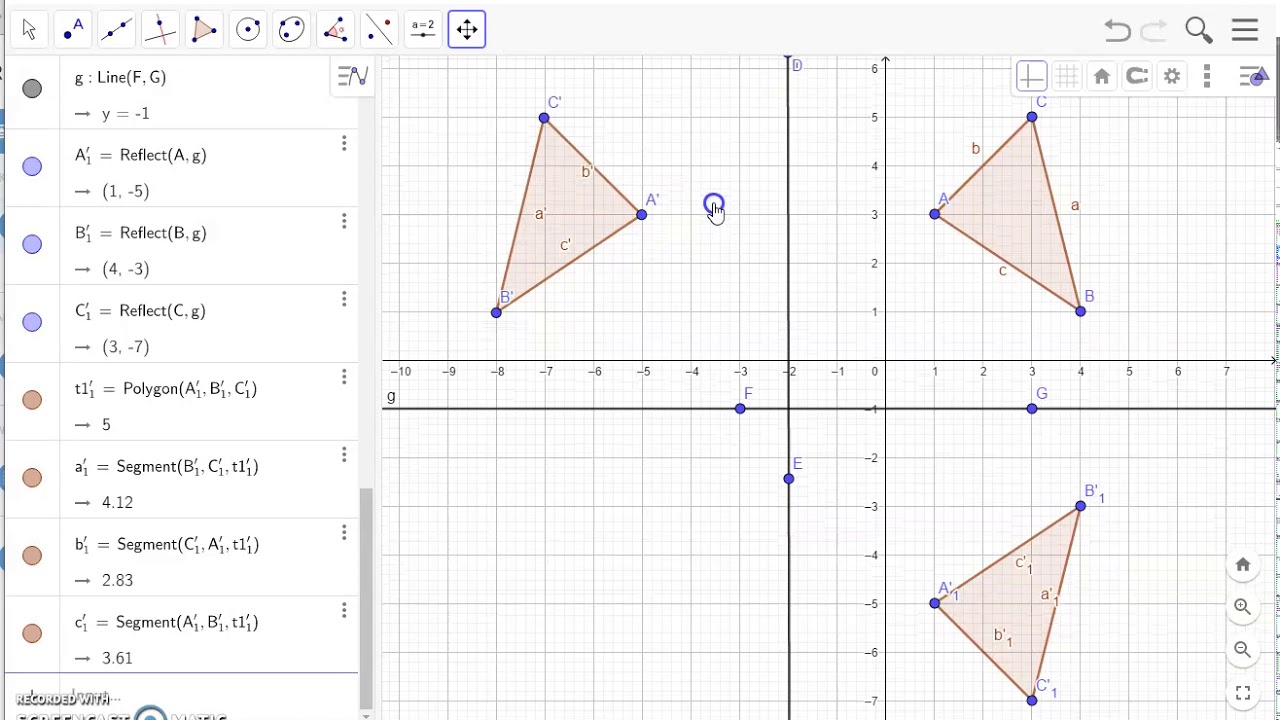Click reflected point A' at (-5, 3)
Screen dimensions: 1280x720
coord(642,215)
